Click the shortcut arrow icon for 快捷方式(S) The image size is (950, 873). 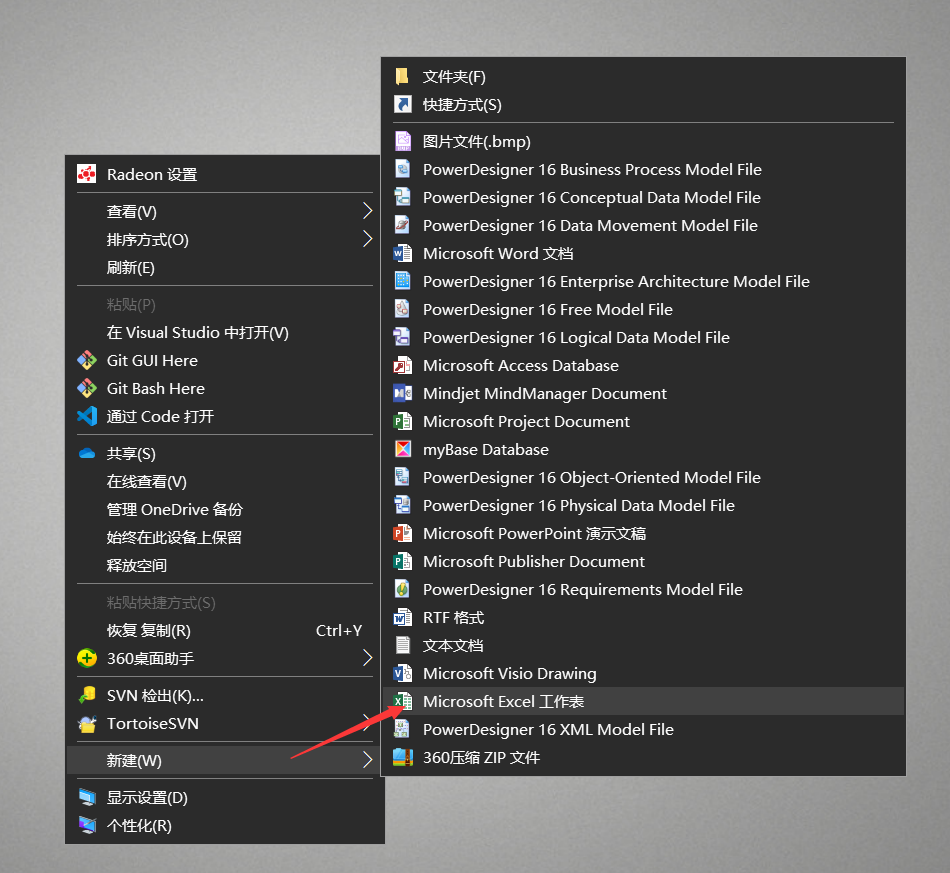point(402,104)
